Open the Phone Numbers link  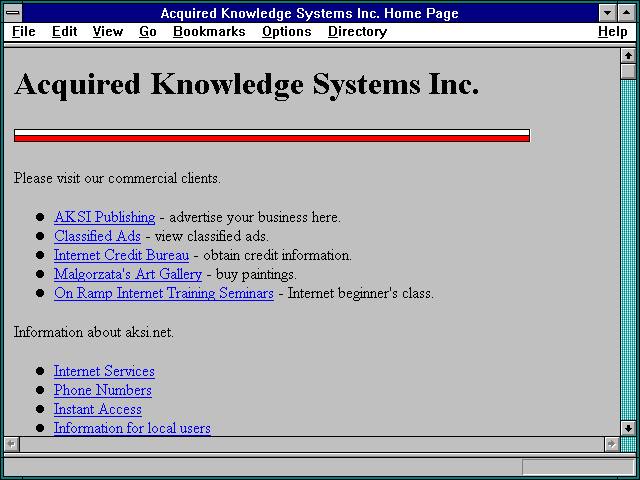pyautogui.click(x=103, y=390)
